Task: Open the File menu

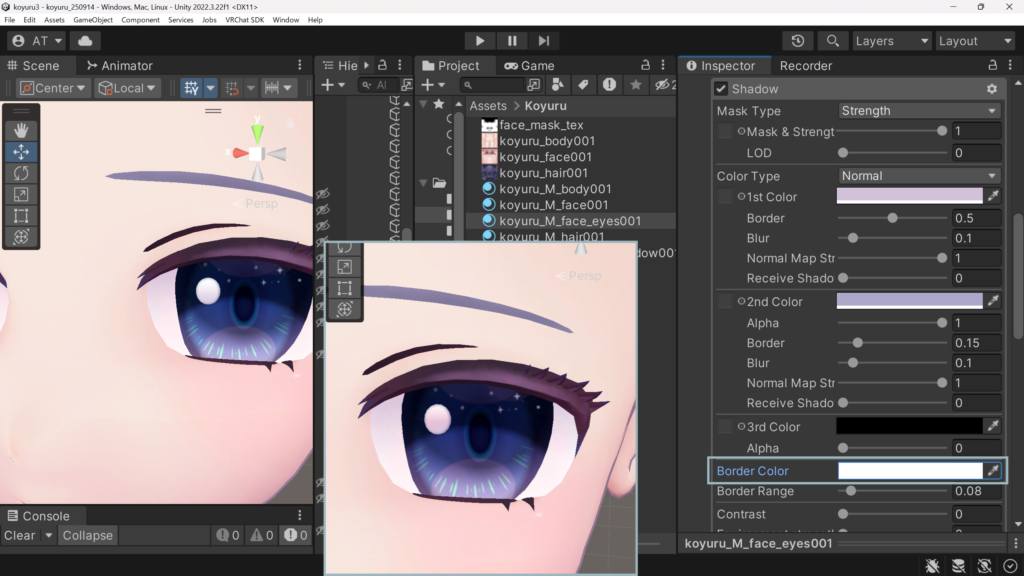Action: pos(10,20)
